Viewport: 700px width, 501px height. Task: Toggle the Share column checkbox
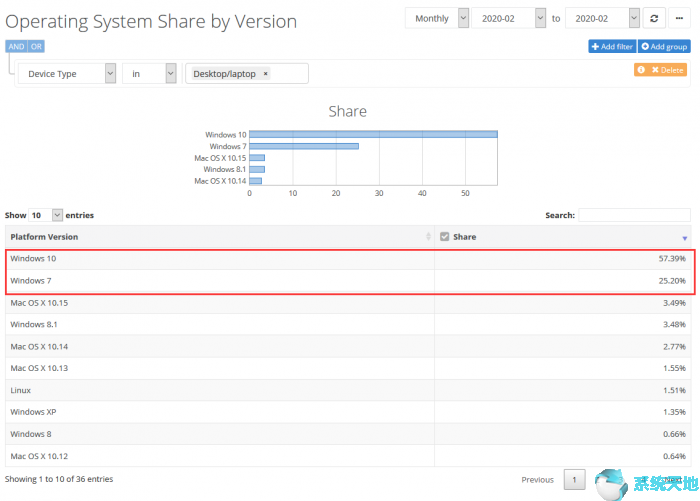point(444,237)
